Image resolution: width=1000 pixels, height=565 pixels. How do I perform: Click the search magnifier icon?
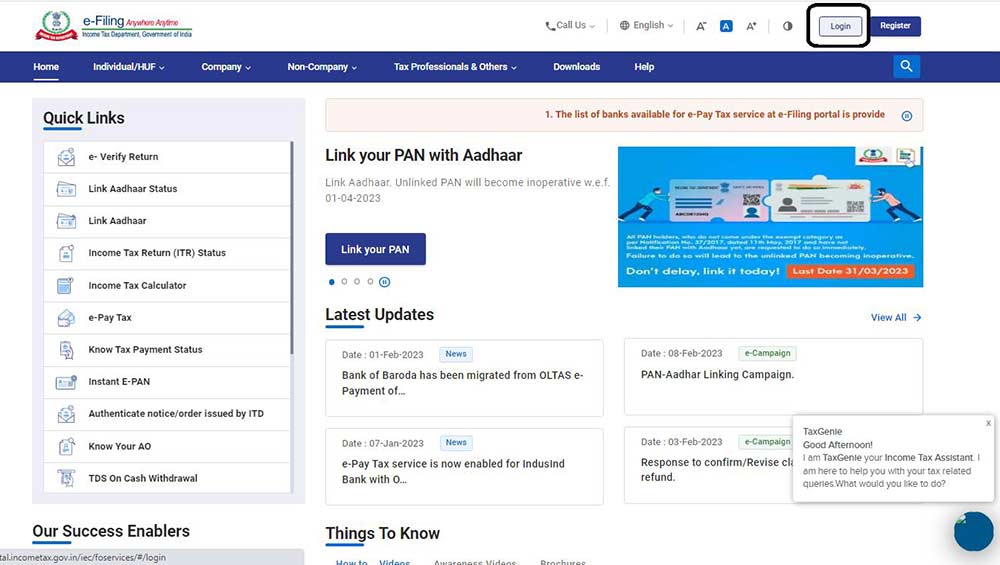click(906, 67)
